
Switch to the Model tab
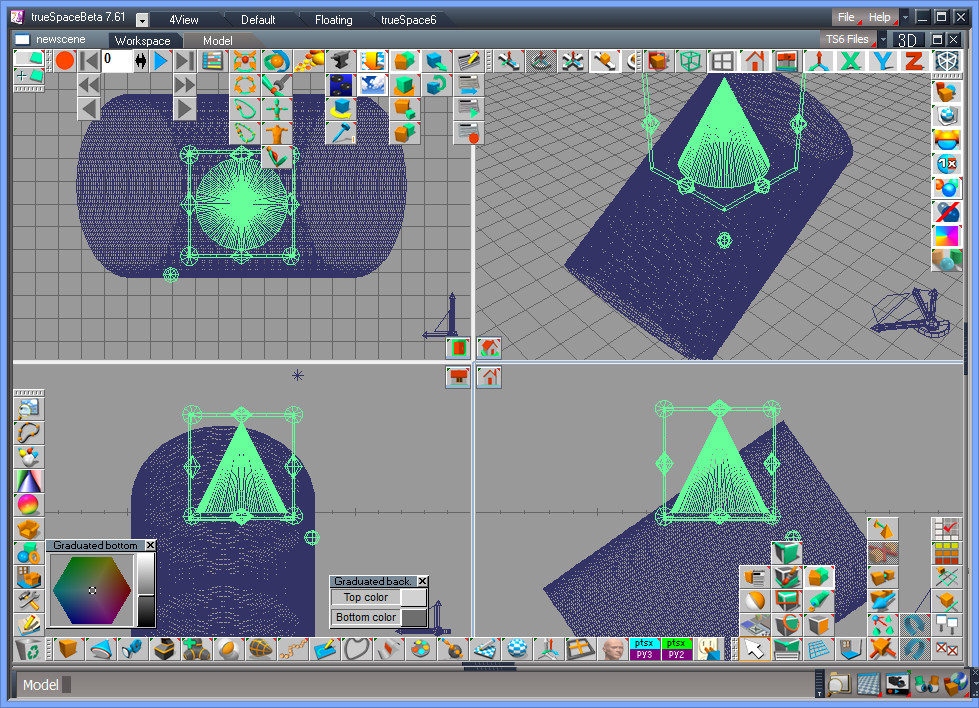(217, 40)
